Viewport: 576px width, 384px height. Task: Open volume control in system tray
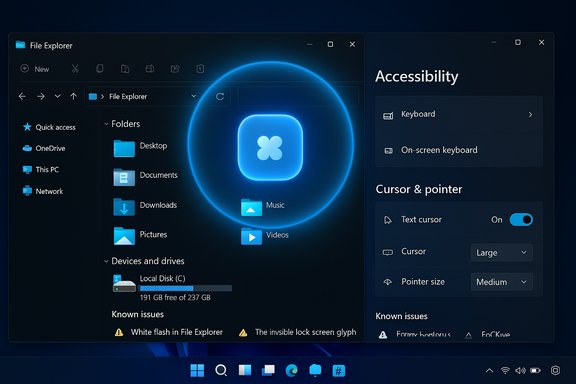(x=520, y=370)
